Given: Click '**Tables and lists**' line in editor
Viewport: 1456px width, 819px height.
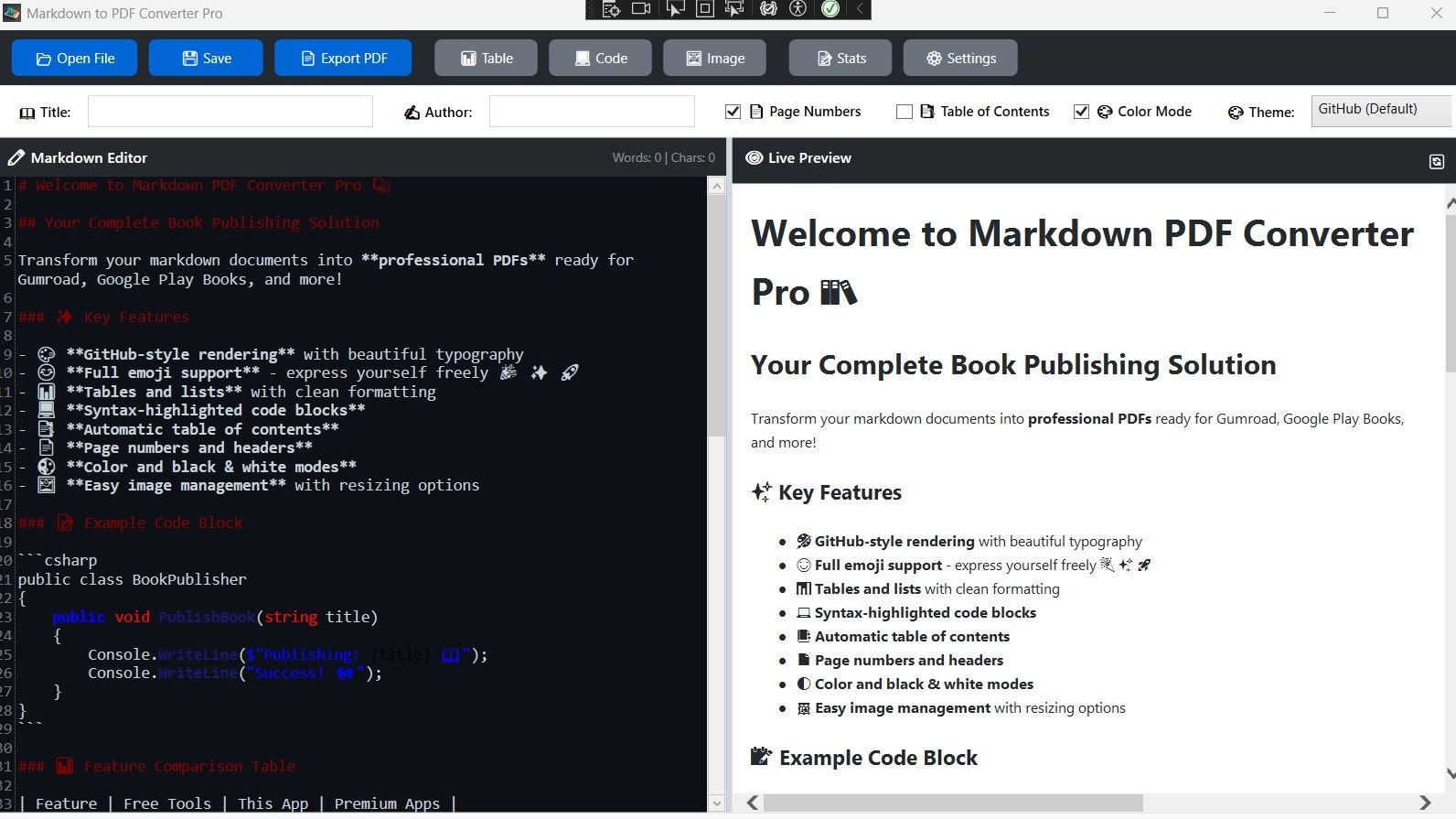Looking at the screenshot, I should tap(227, 392).
